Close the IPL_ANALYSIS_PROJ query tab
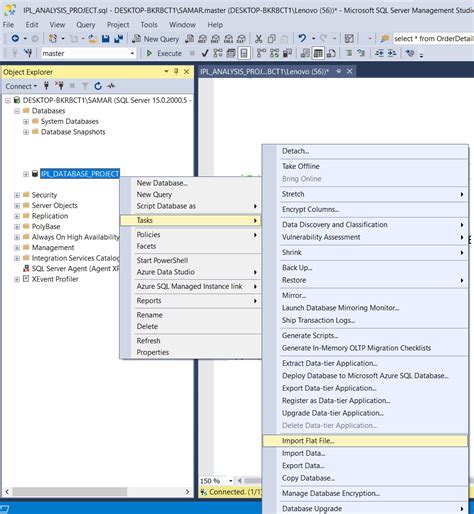The width and height of the screenshot is (474, 514). (x=350, y=71)
